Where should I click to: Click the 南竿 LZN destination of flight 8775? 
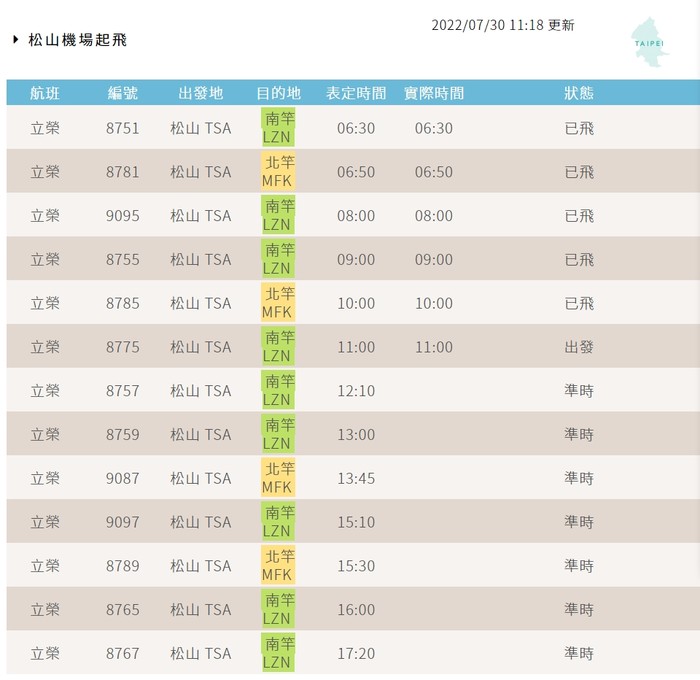pos(278,346)
